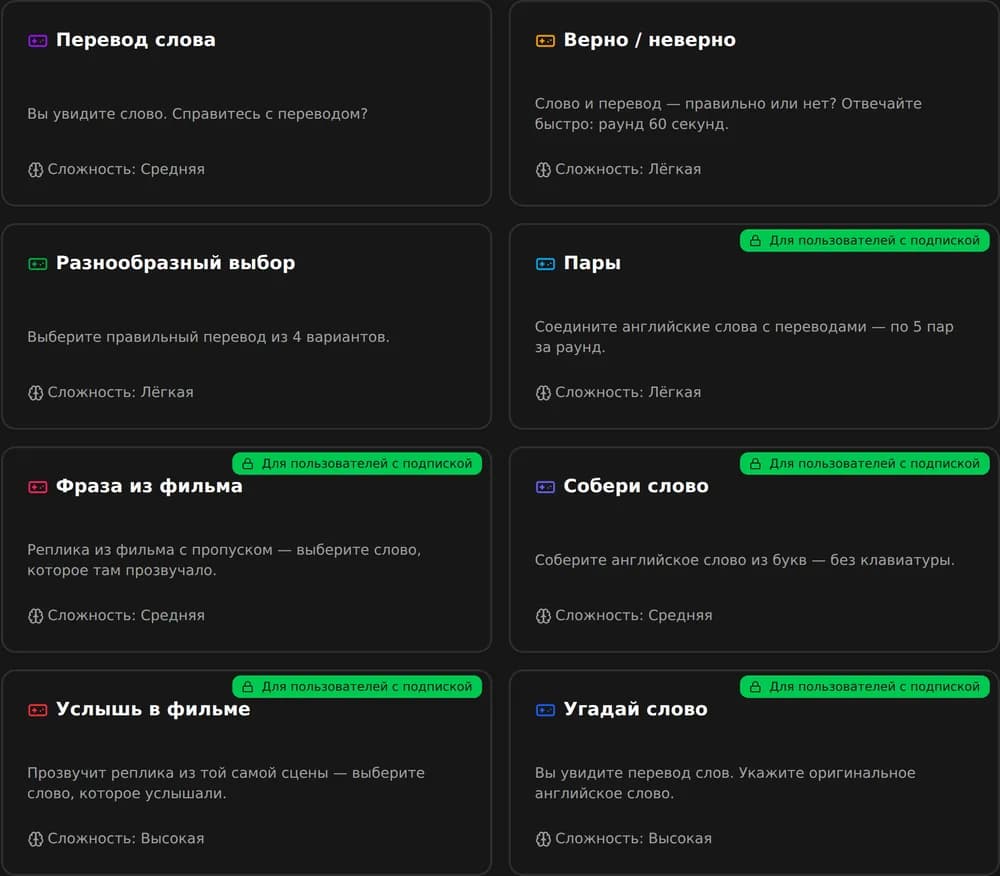
Task: Click the orange gamepad icon beside Верно / неверно
Action: (545, 41)
